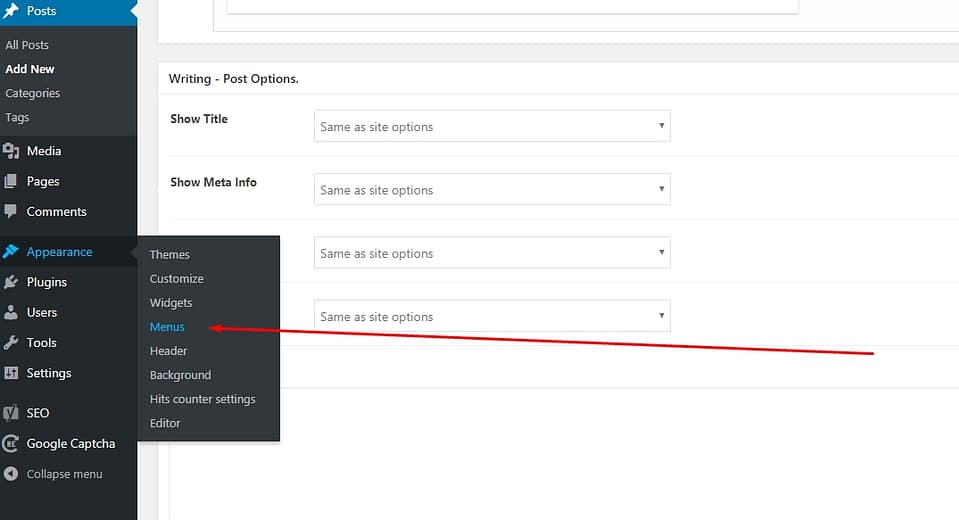Select Add New under Posts
The image size is (959, 520).
30,69
